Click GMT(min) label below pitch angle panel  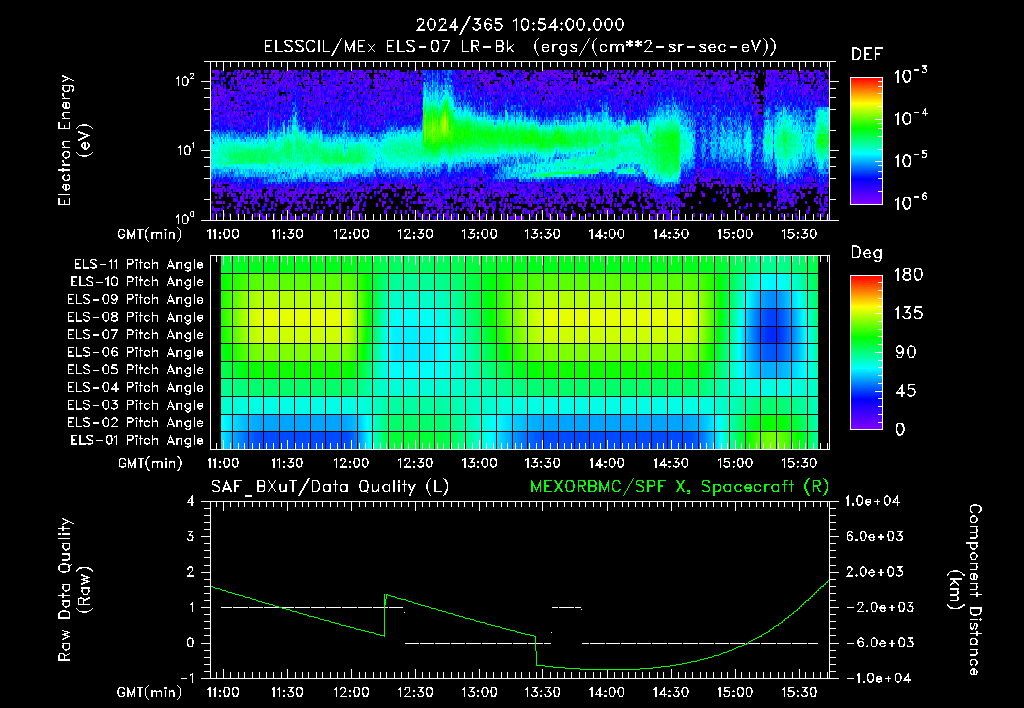click(x=150, y=463)
